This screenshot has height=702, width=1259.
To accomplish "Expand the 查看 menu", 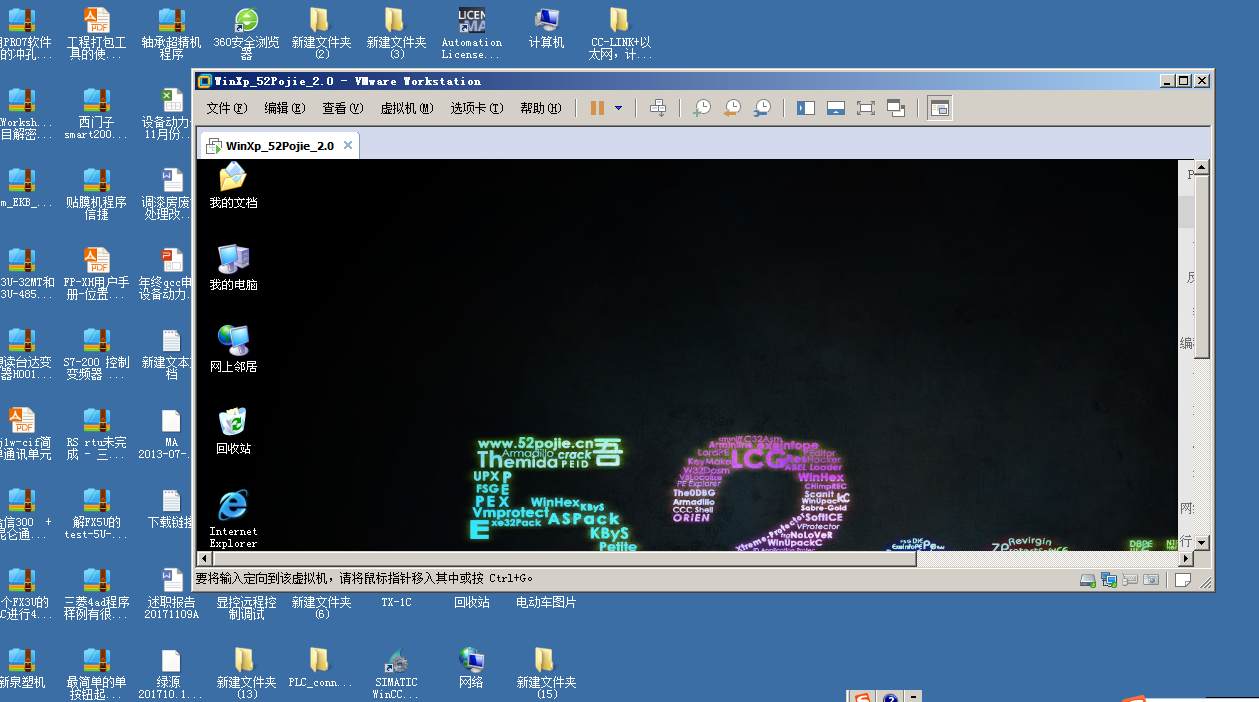I will [x=342, y=108].
